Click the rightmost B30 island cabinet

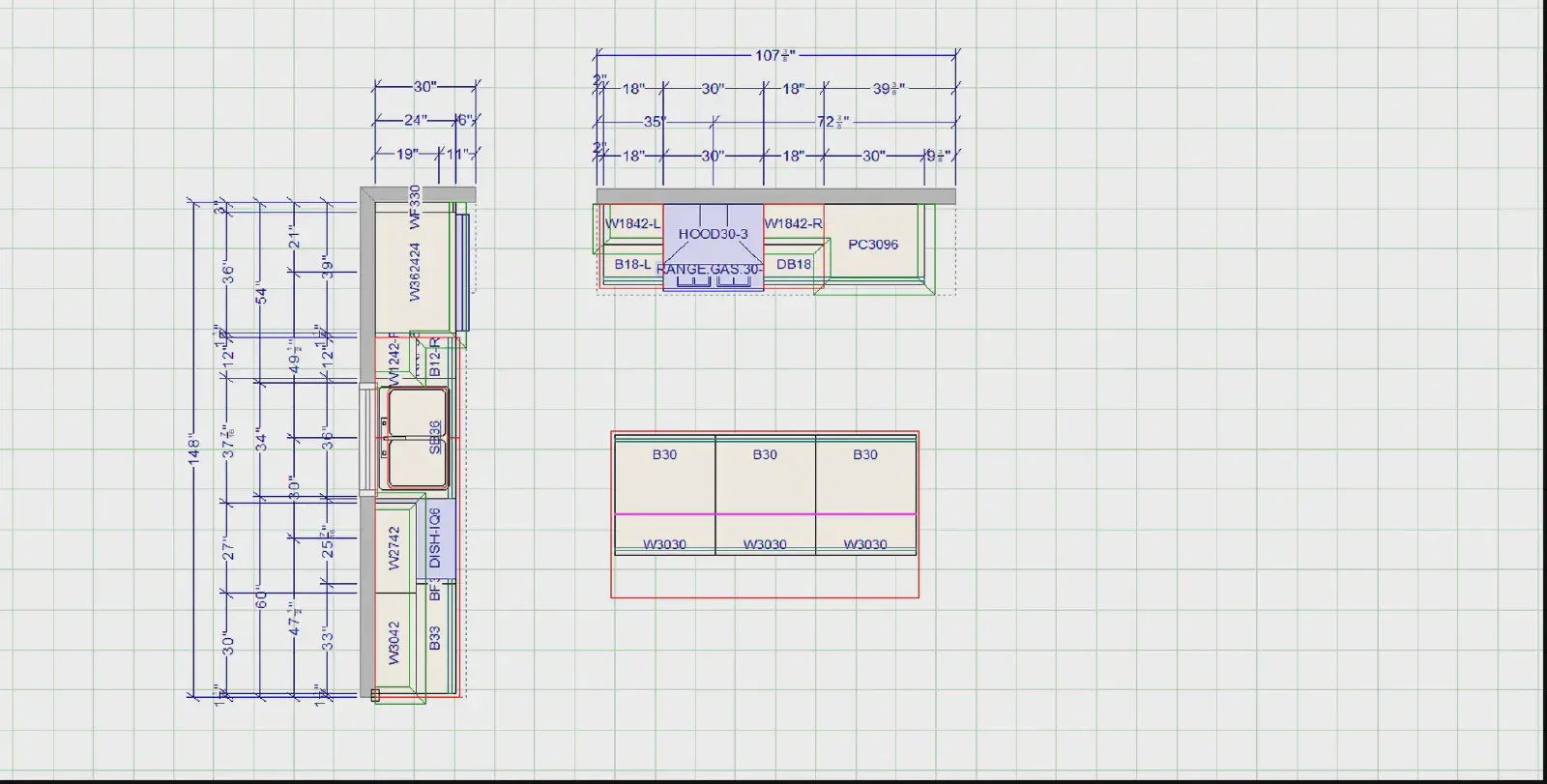(865, 454)
